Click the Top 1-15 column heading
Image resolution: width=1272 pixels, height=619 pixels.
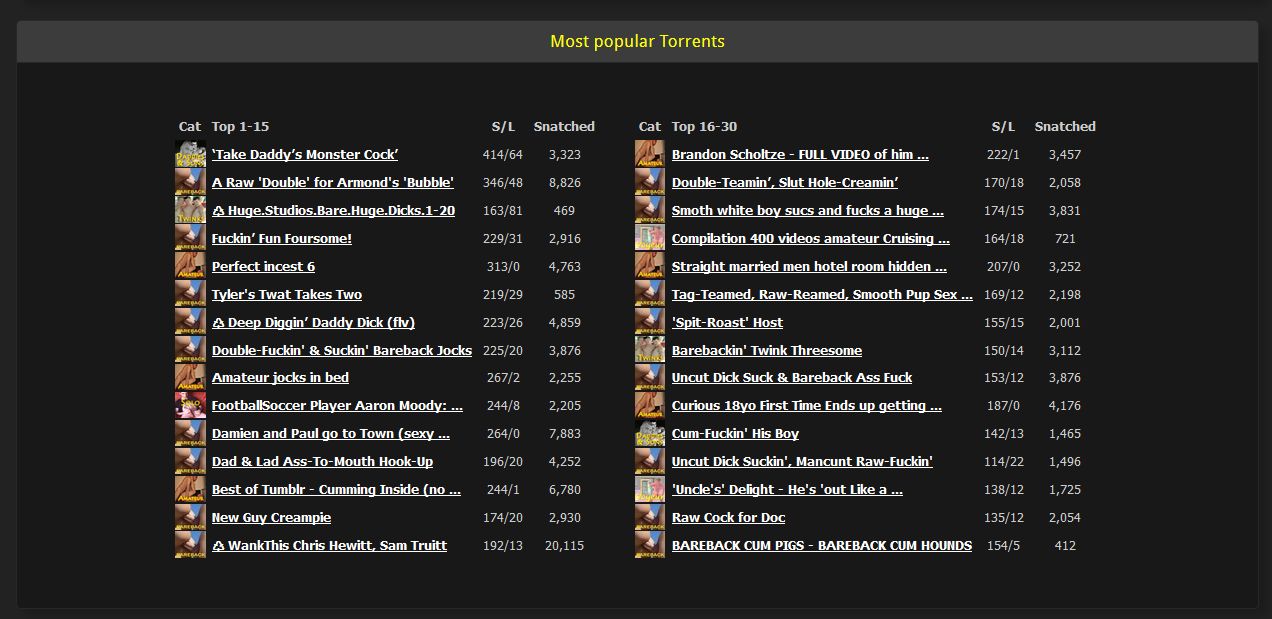coord(240,127)
